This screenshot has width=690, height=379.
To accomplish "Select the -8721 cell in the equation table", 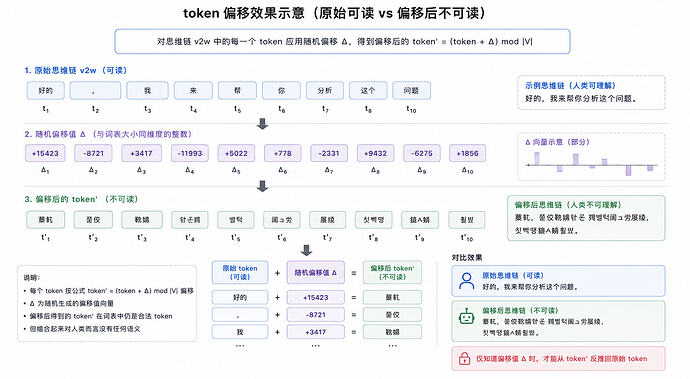I will pos(316,315).
